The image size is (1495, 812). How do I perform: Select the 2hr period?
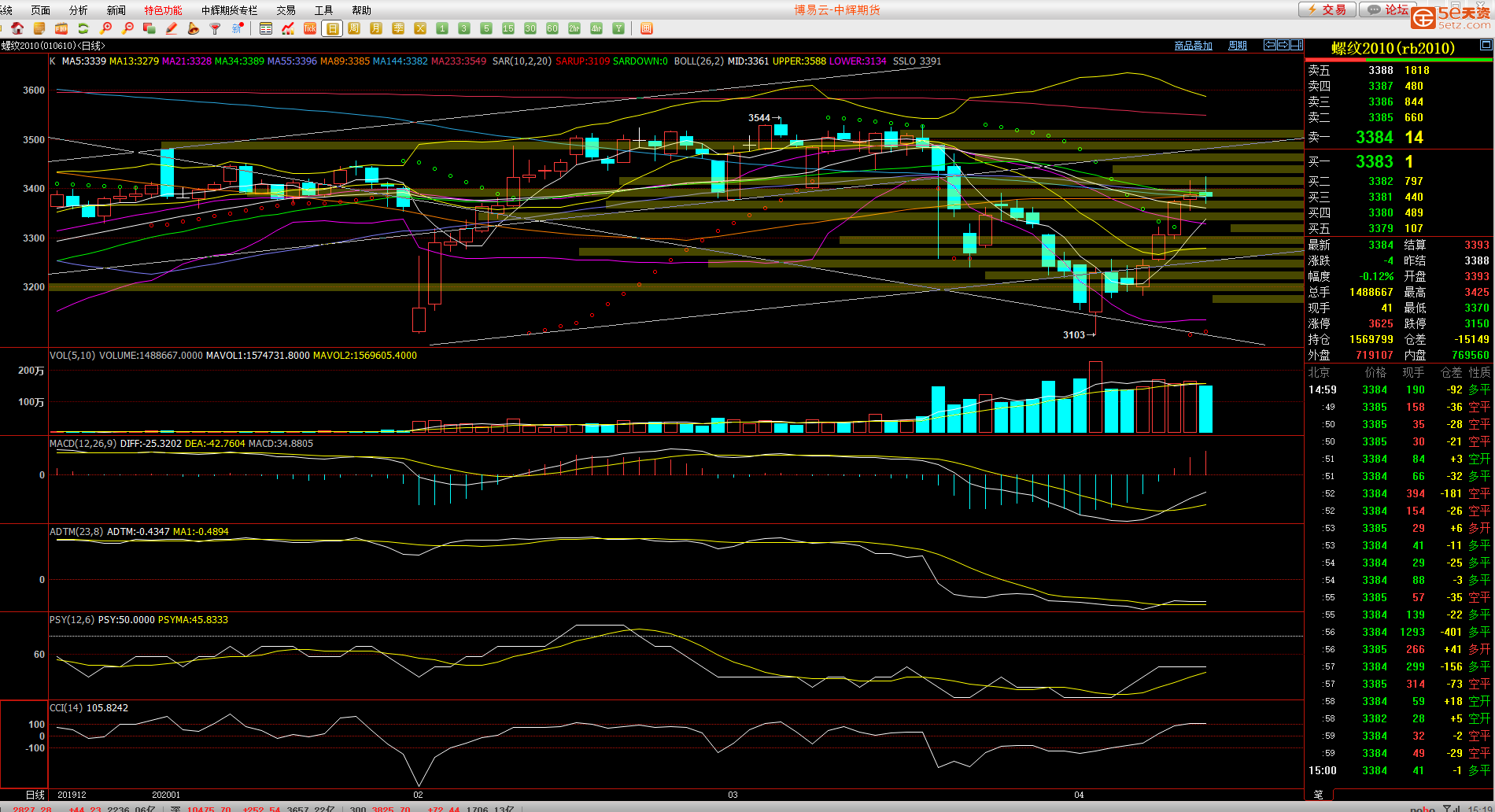click(574, 28)
